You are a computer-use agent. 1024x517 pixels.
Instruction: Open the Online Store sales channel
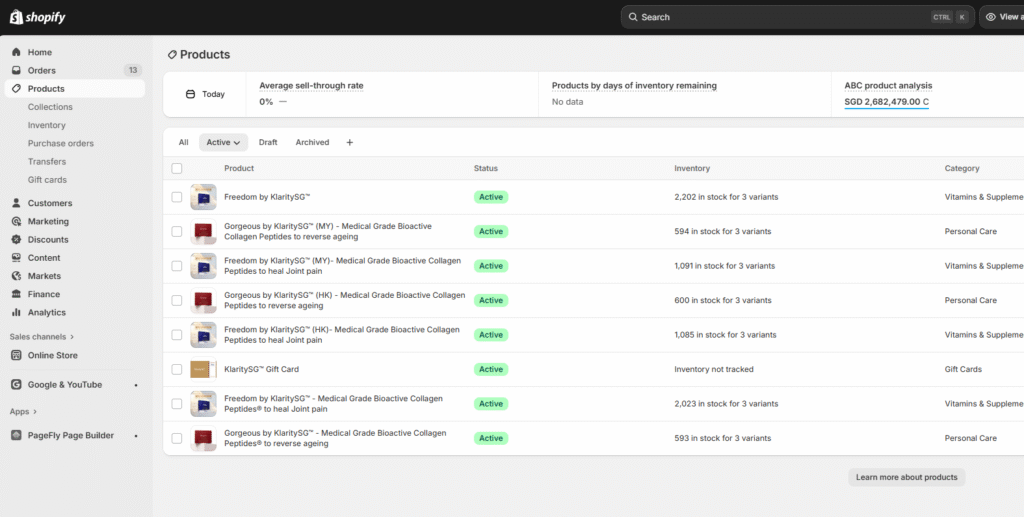pyautogui.click(x=52, y=355)
